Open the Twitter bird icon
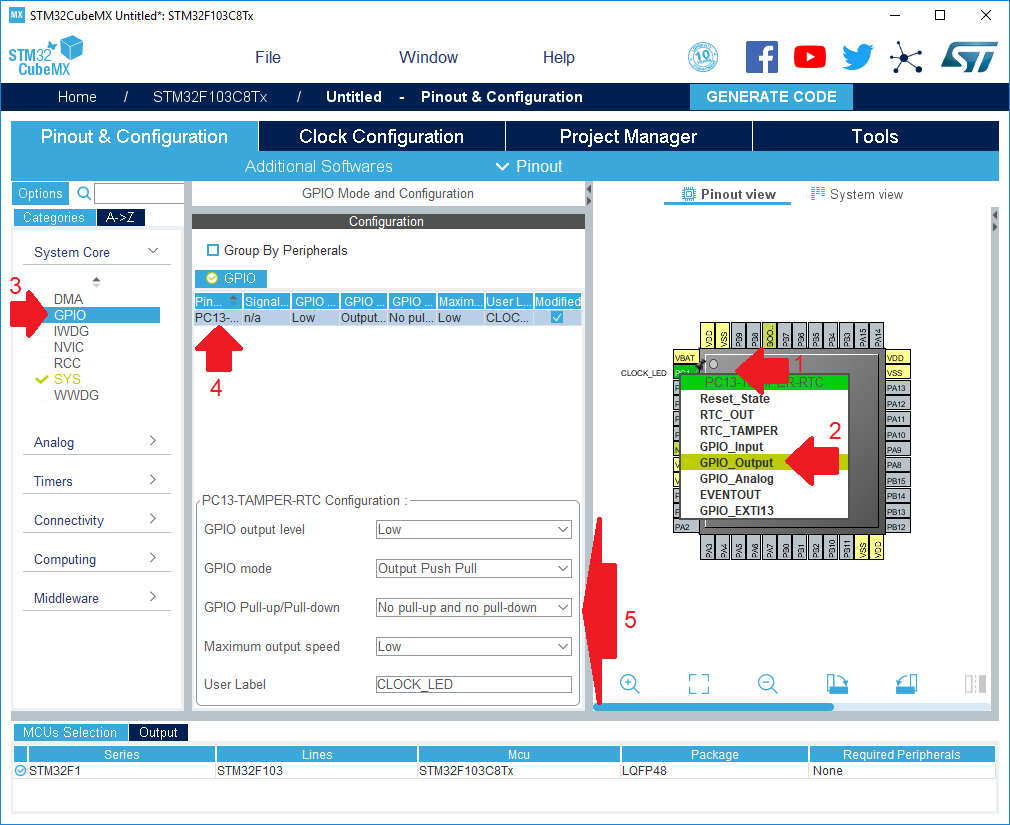This screenshot has height=825, width=1010. click(858, 57)
